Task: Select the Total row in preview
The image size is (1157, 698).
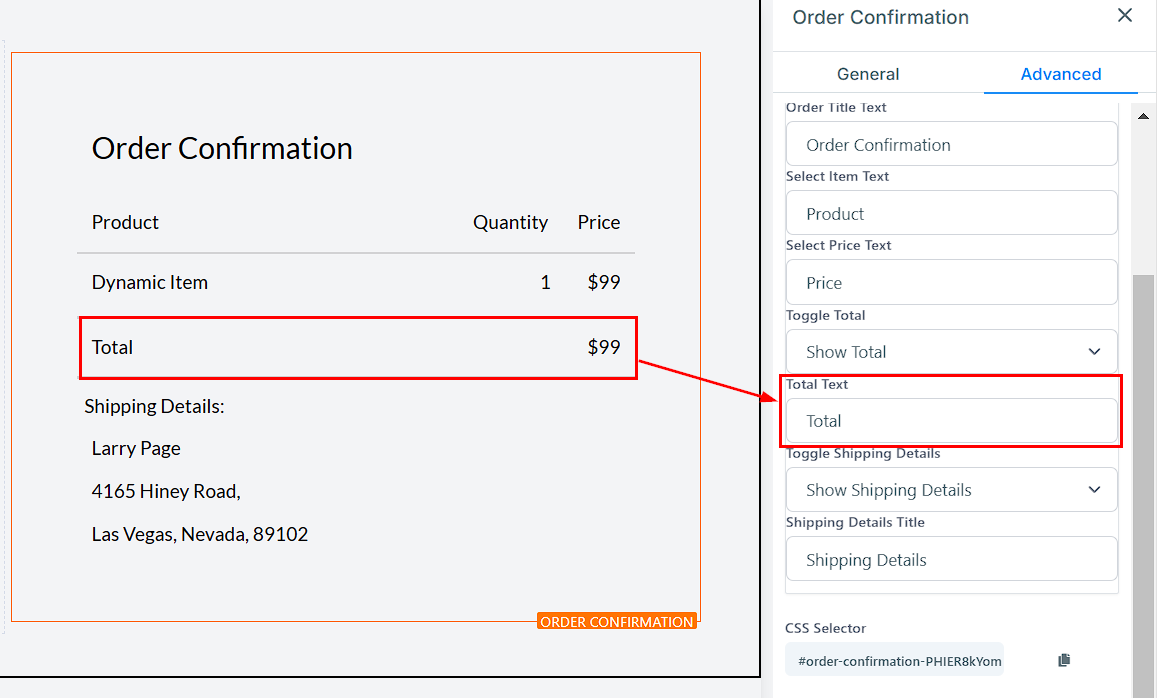Action: [x=357, y=348]
